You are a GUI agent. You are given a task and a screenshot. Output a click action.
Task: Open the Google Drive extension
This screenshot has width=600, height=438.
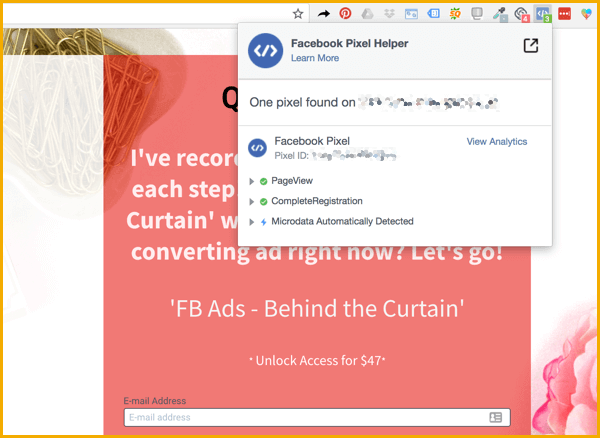[367, 14]
